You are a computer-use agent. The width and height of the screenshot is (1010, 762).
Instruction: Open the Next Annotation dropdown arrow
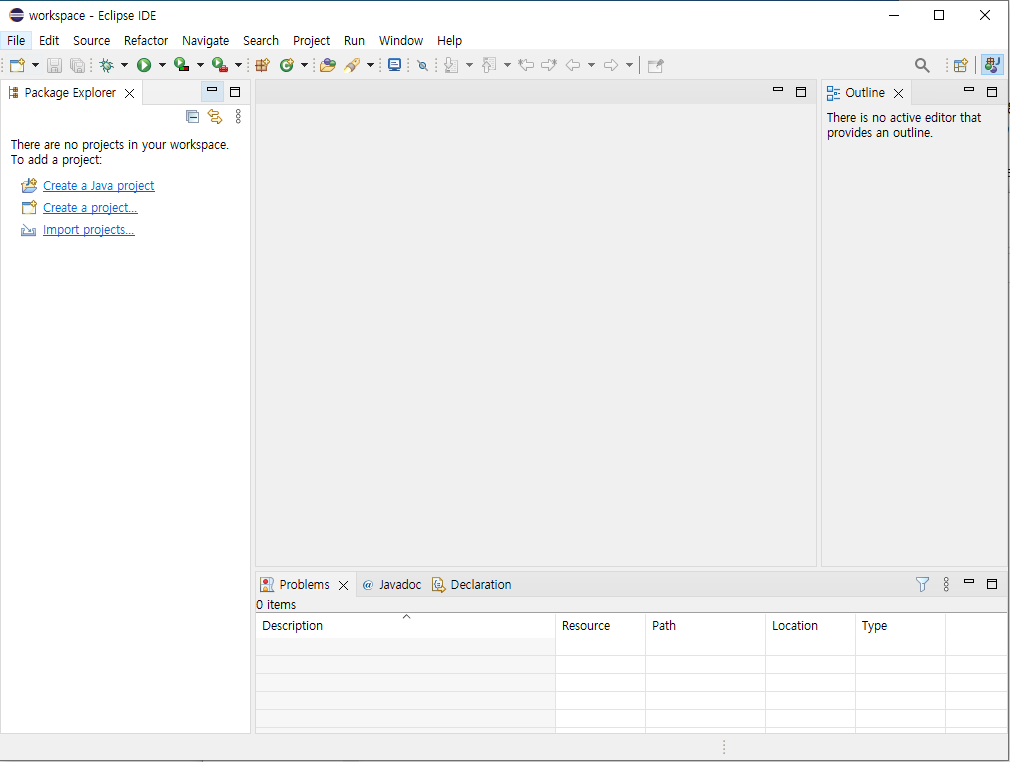[x=469, y=65]
